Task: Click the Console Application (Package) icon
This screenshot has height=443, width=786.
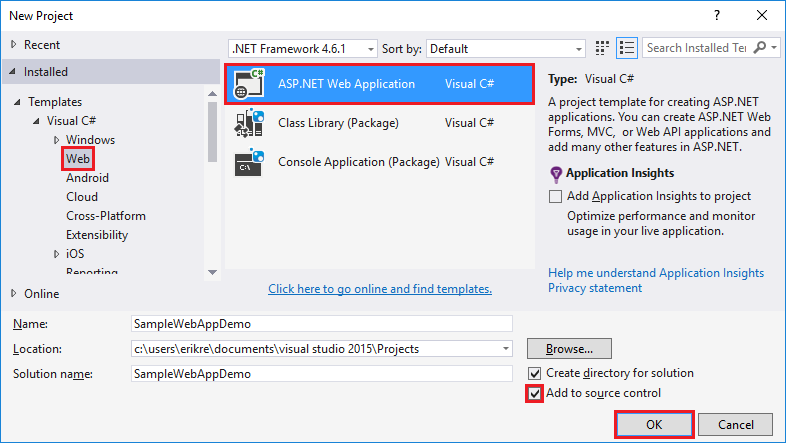Action: pos(250,162)
